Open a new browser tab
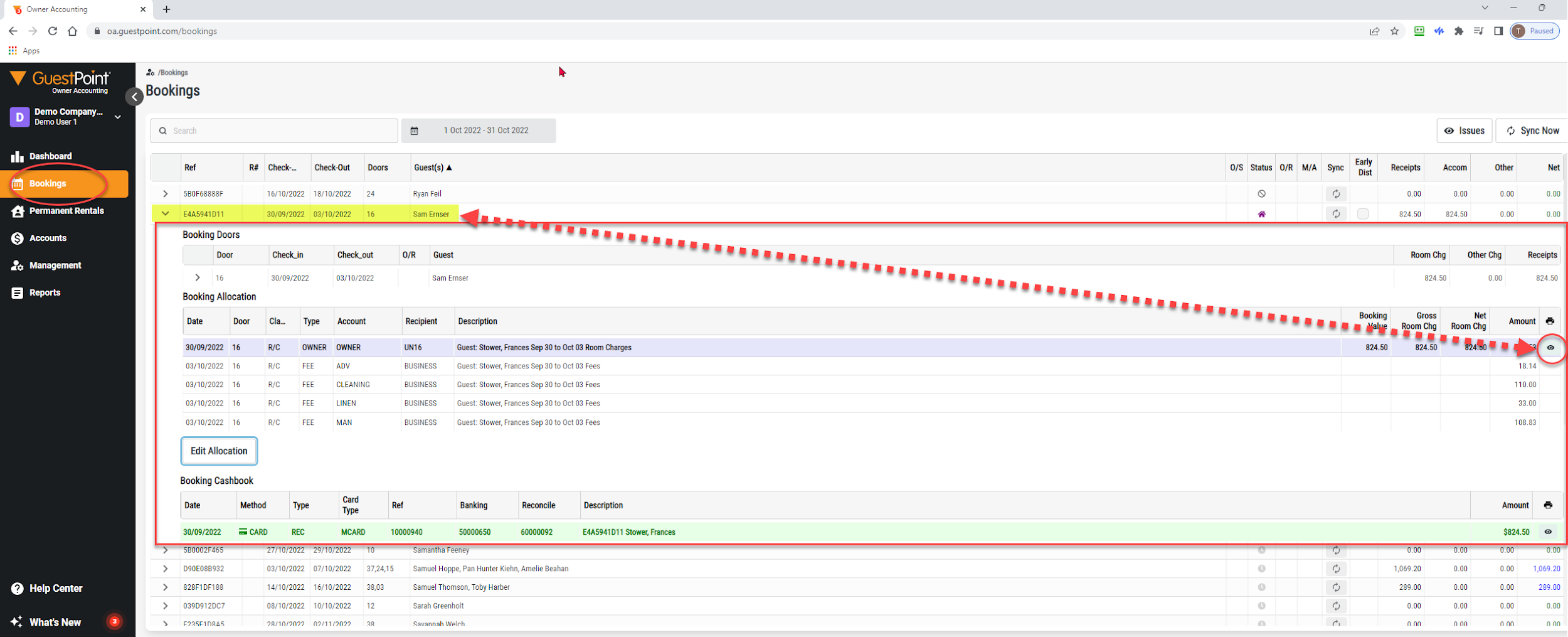The image size is (1568, 637). (166, 9)
